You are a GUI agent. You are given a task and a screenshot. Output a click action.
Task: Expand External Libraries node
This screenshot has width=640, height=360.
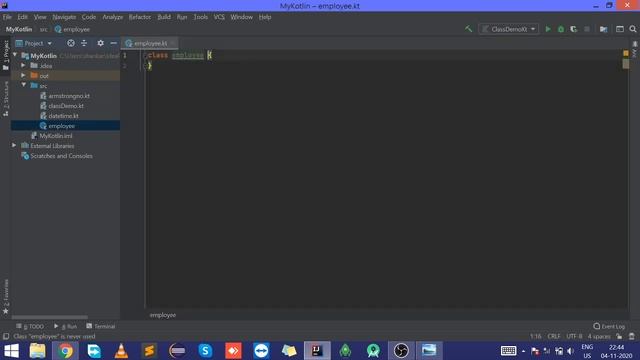click(14, 145)
